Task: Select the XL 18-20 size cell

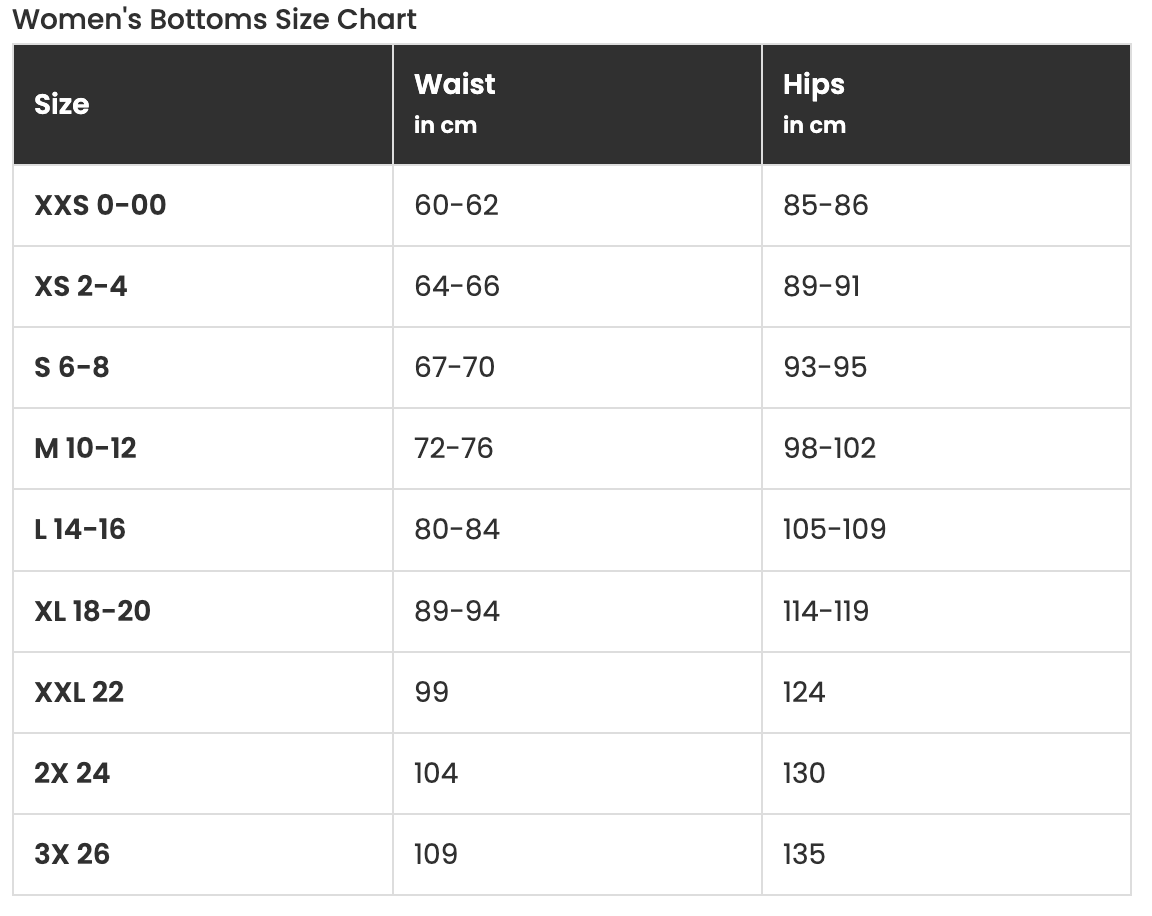Action: 92,611
